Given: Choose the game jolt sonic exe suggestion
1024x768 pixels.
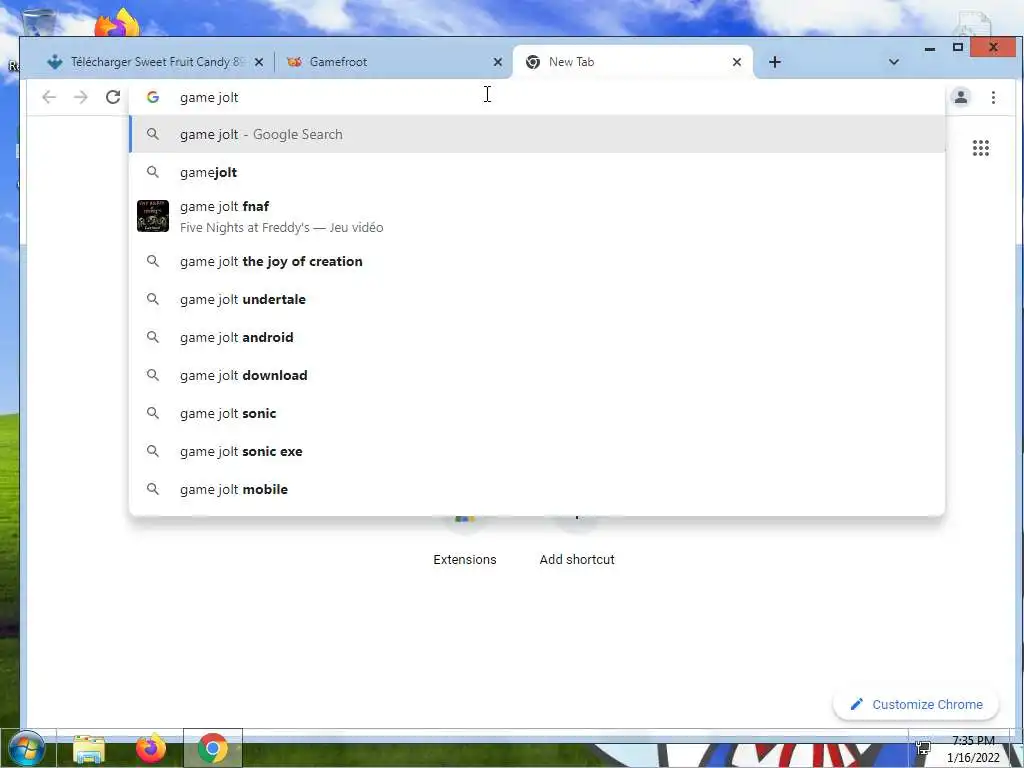Looking at the screenshot, I should click(537, 451).
